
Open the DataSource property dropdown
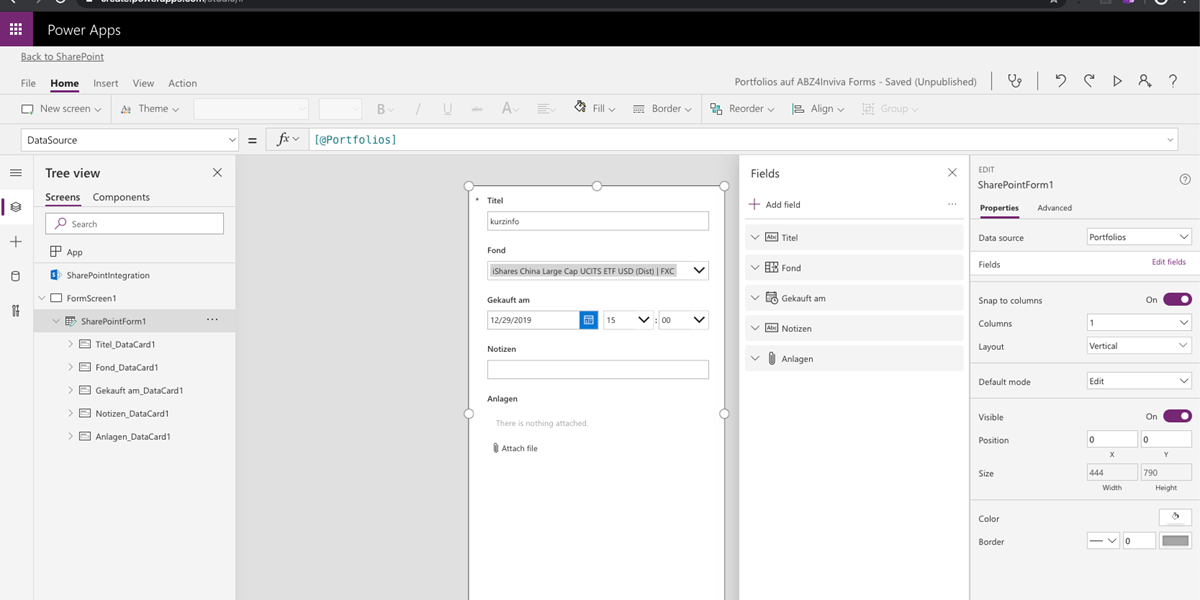coord(130,139)
